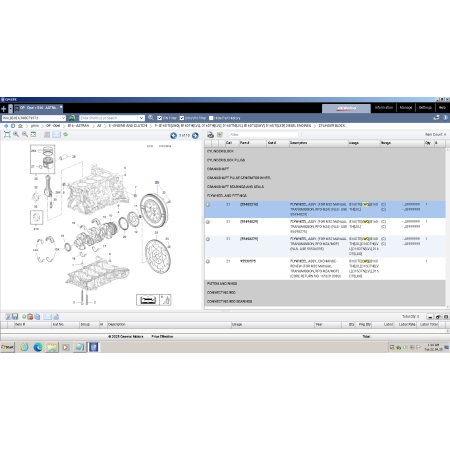Viewport: 450px width, 450px height.
Task: Open the ACDelco tab
Action: [x=346, y=108]
